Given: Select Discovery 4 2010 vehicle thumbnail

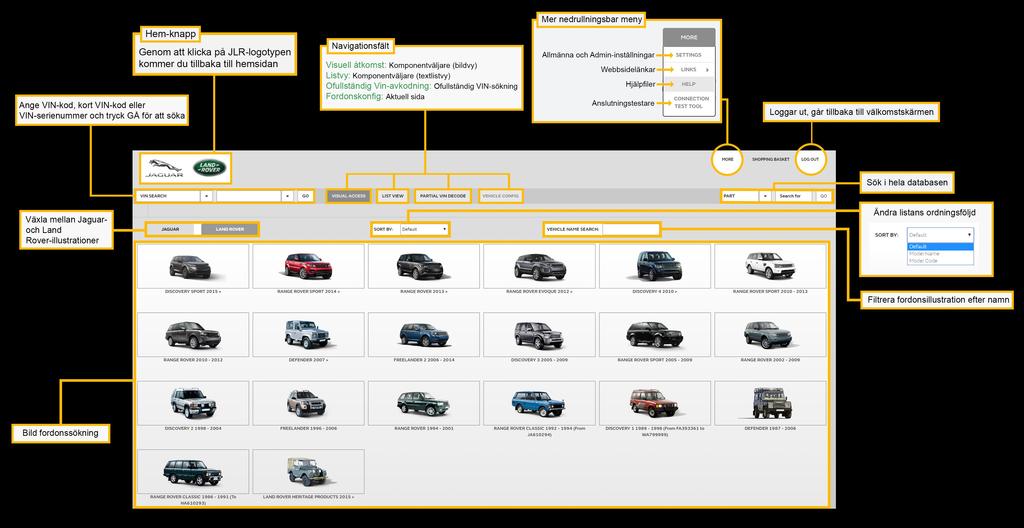Looking at the screenshot, I should (x=655, y=266).
